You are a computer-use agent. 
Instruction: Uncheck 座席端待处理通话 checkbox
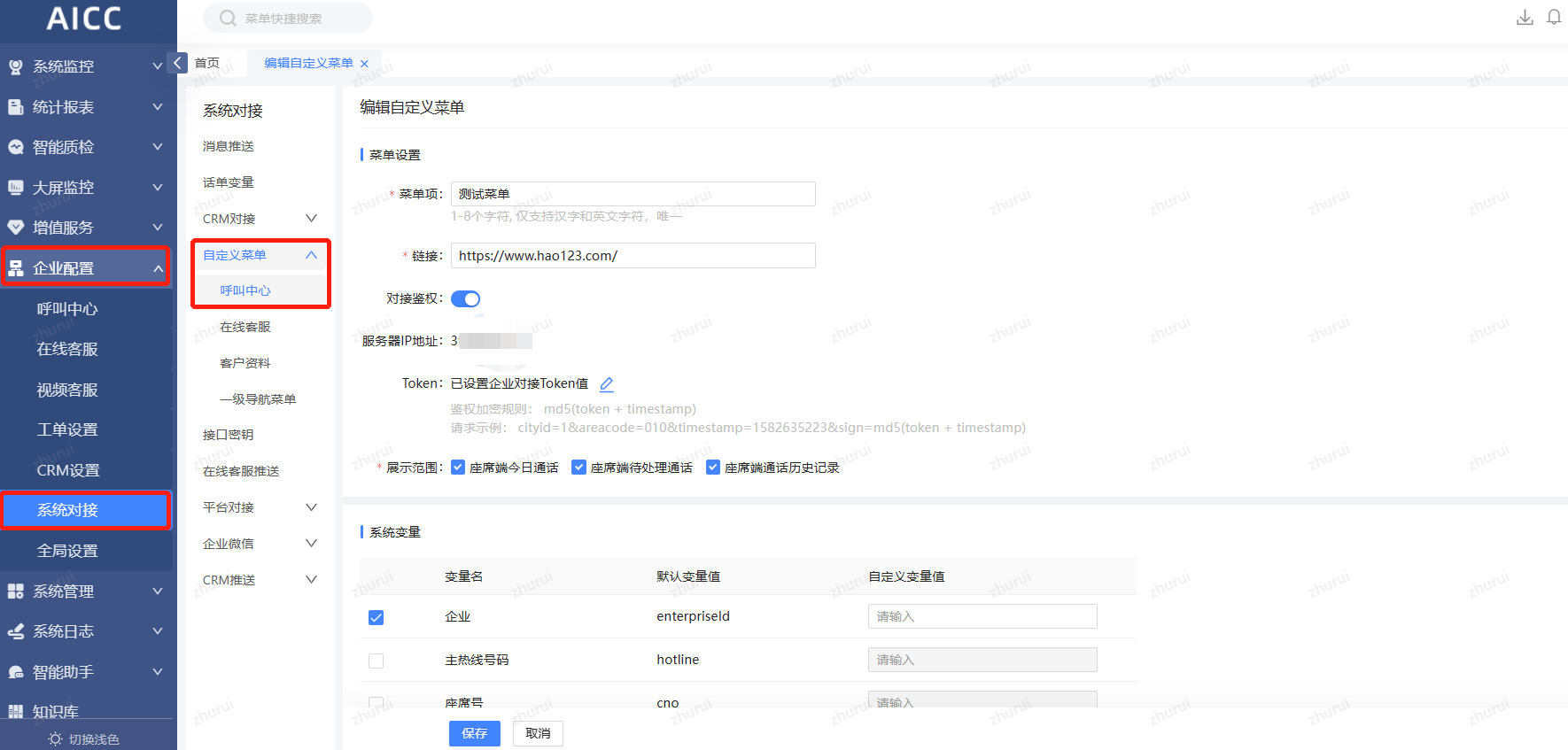[x=578, y=468]
